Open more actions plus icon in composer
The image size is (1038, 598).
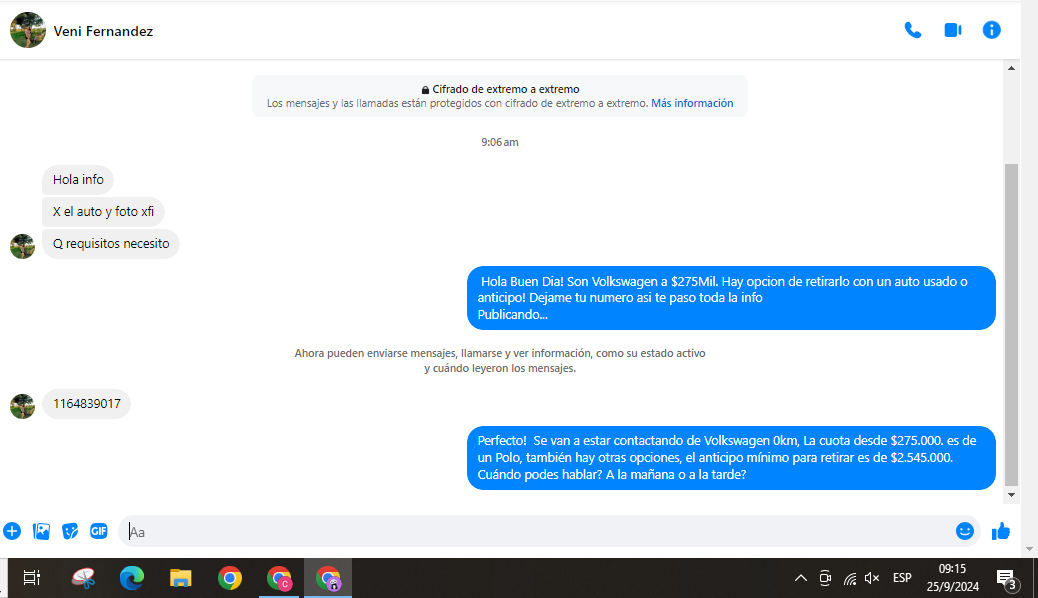pos(12,531)
